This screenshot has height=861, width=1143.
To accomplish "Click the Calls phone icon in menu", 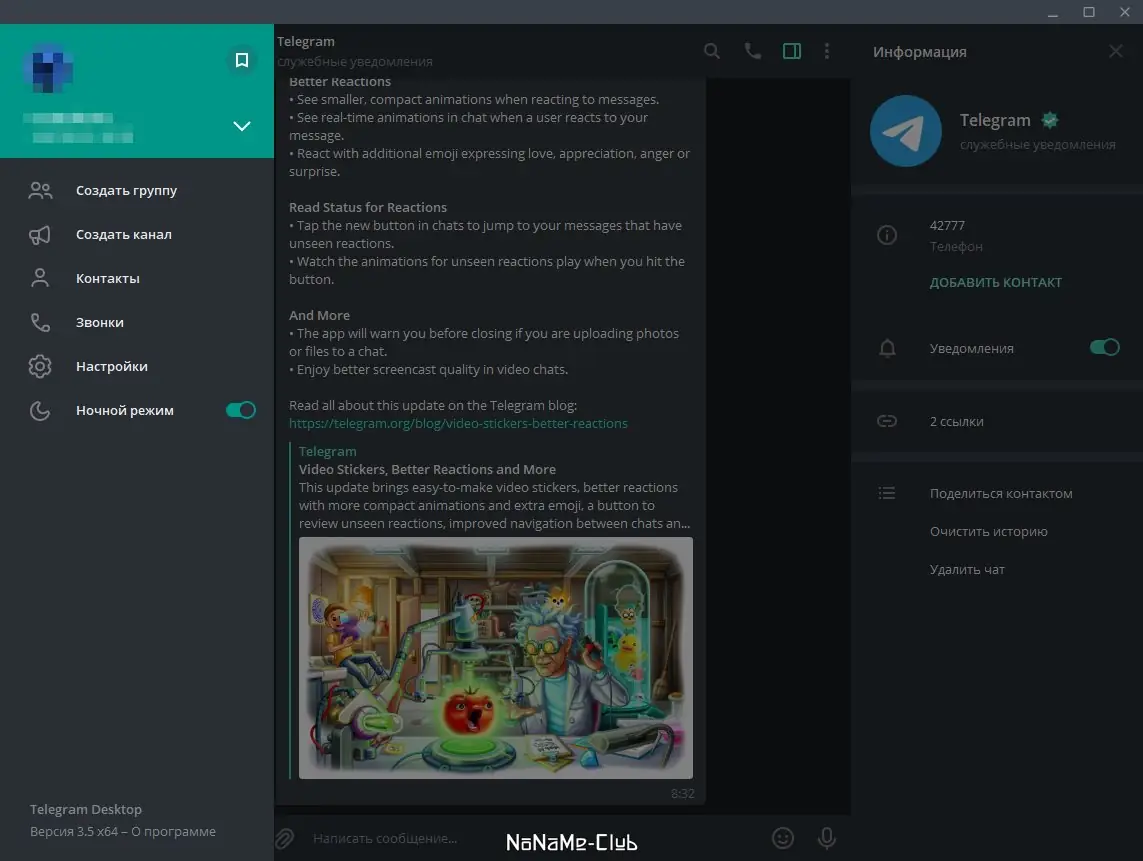I will tap(40, 322).
